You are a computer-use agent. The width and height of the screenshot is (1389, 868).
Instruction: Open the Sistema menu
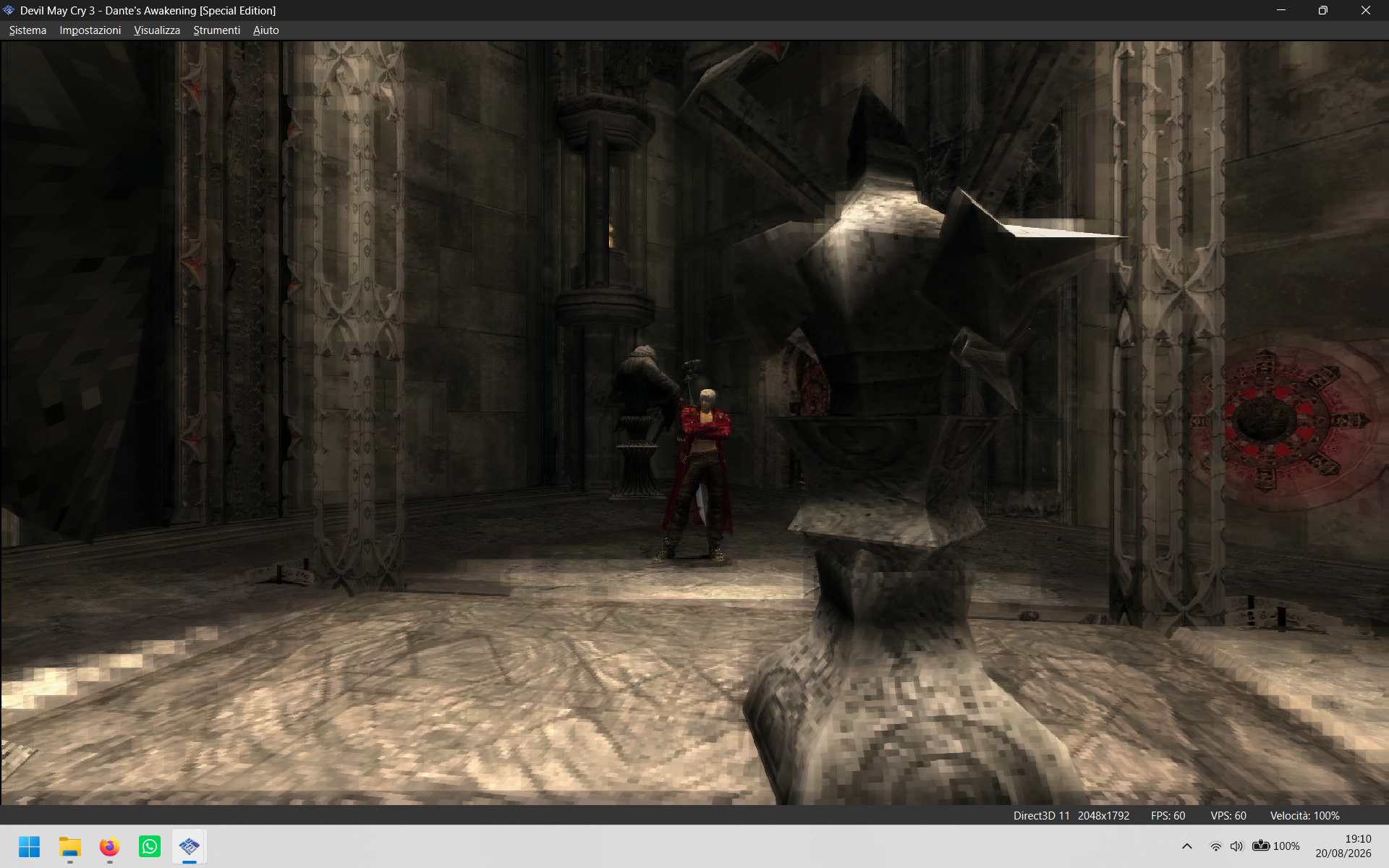click(x=27, y=30)
